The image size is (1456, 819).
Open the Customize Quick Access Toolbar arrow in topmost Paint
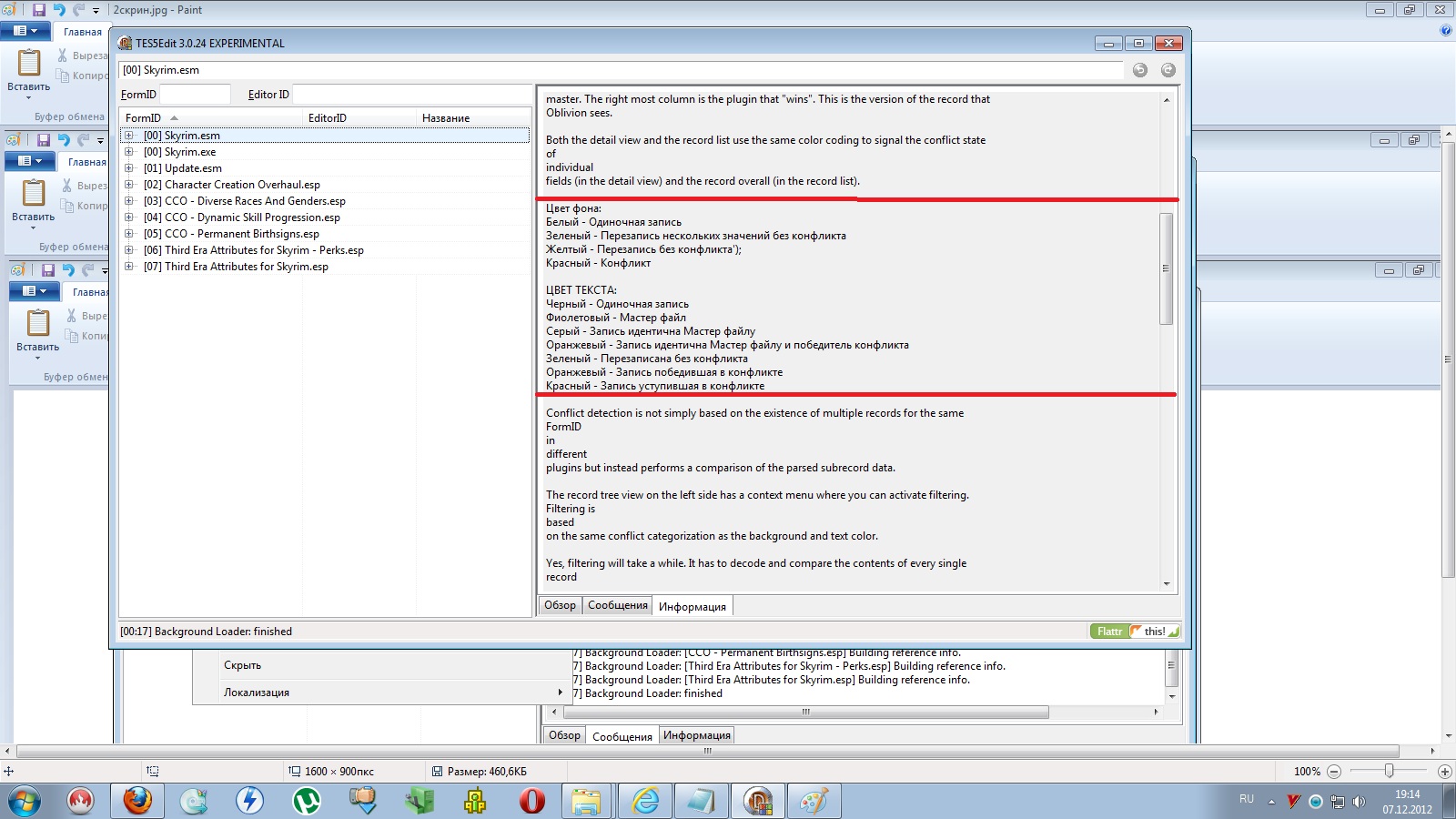point(96,11)
